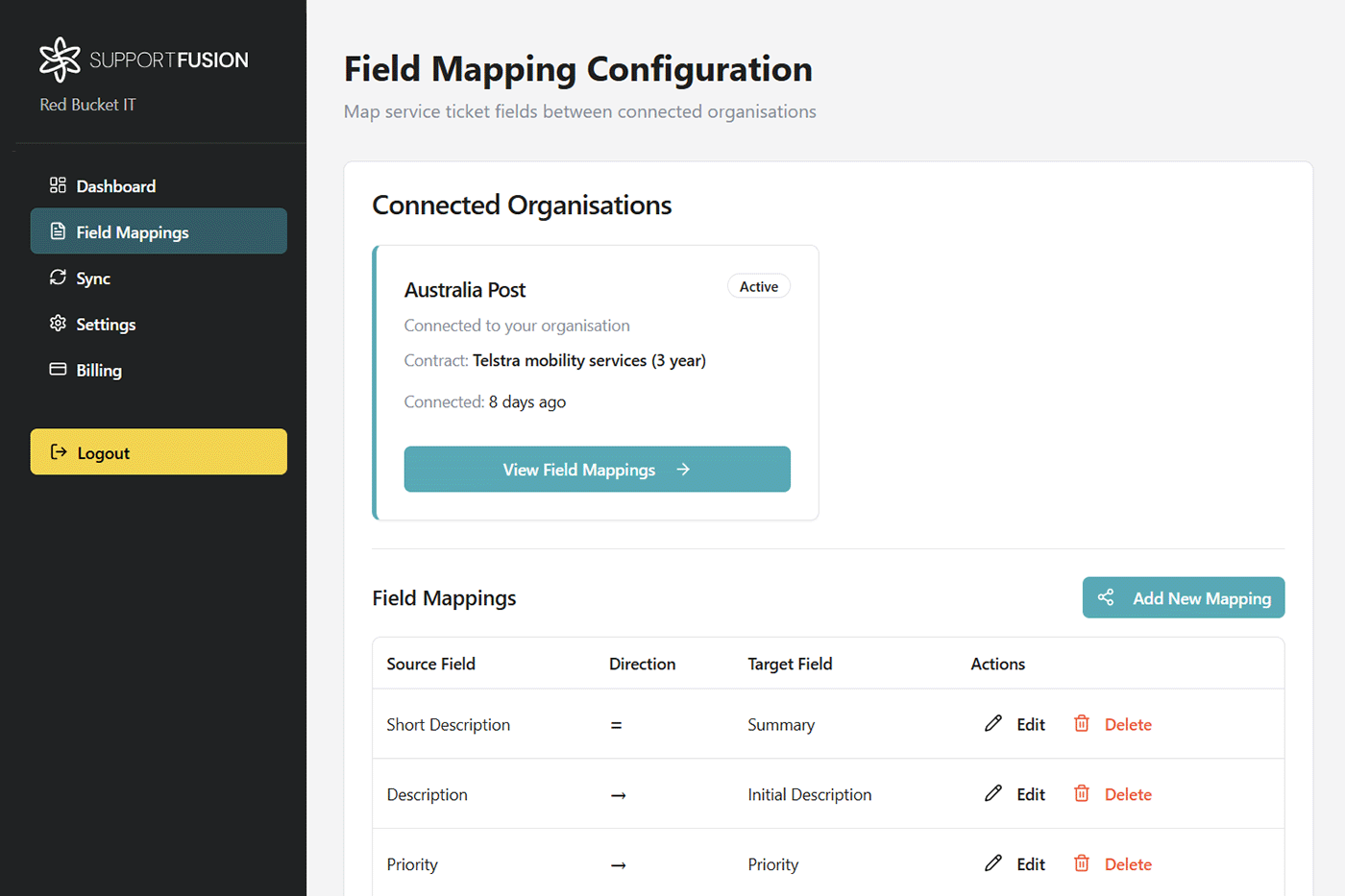Edit the Priority mapping

pos(1015,864)
